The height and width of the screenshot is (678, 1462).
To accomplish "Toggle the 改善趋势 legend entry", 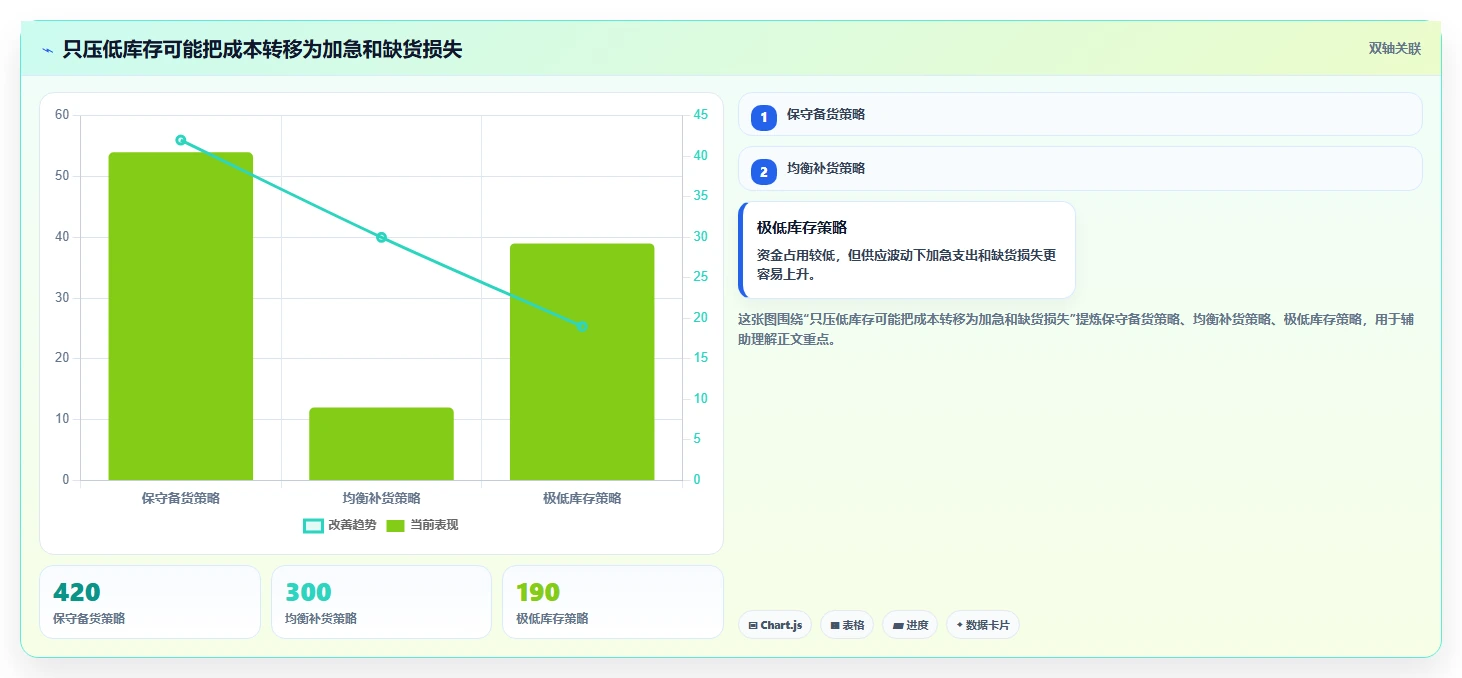I will (x=340, y=525).
